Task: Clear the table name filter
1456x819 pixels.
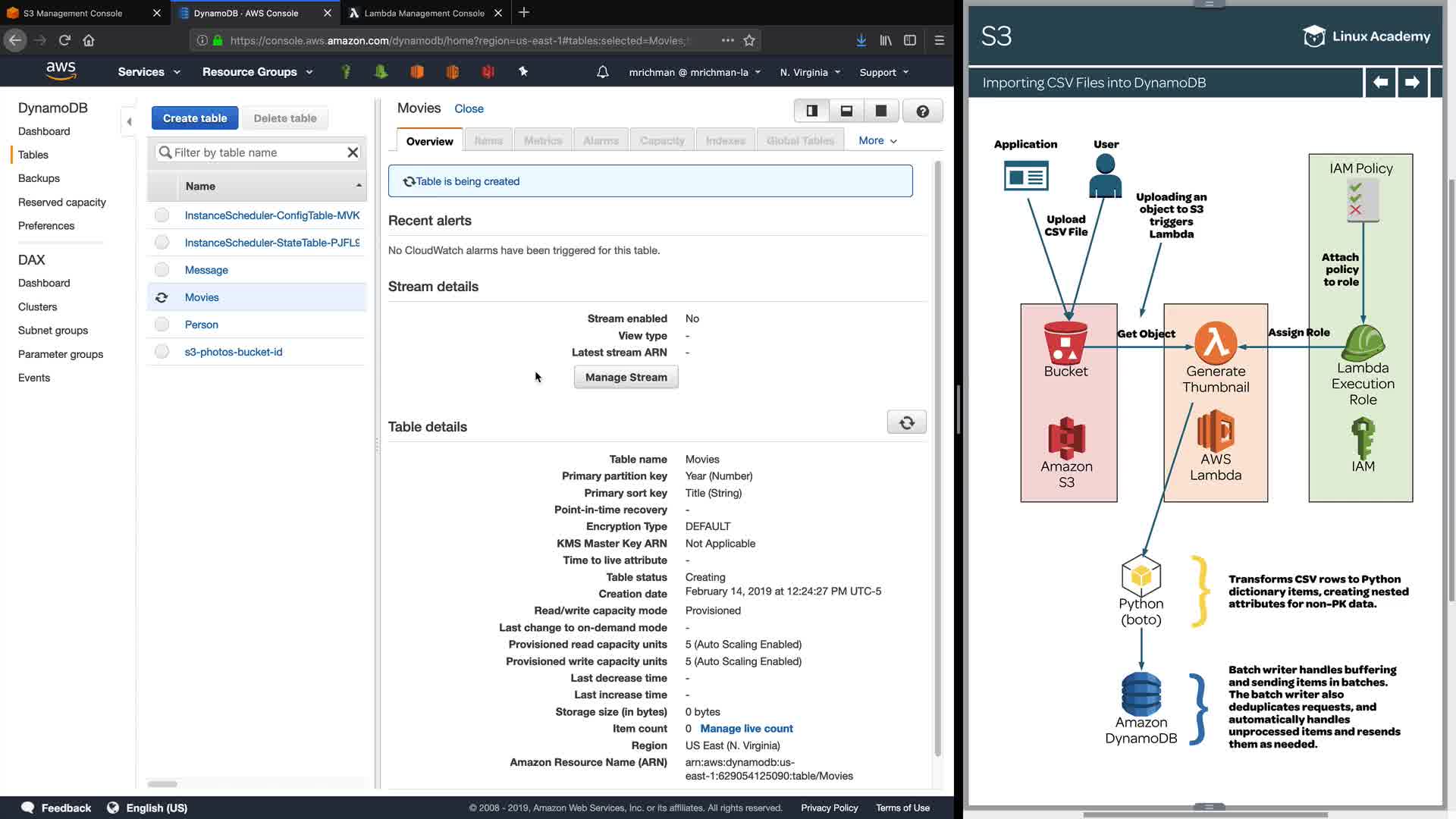Action: pyautogui.click(x=353, y=152)
